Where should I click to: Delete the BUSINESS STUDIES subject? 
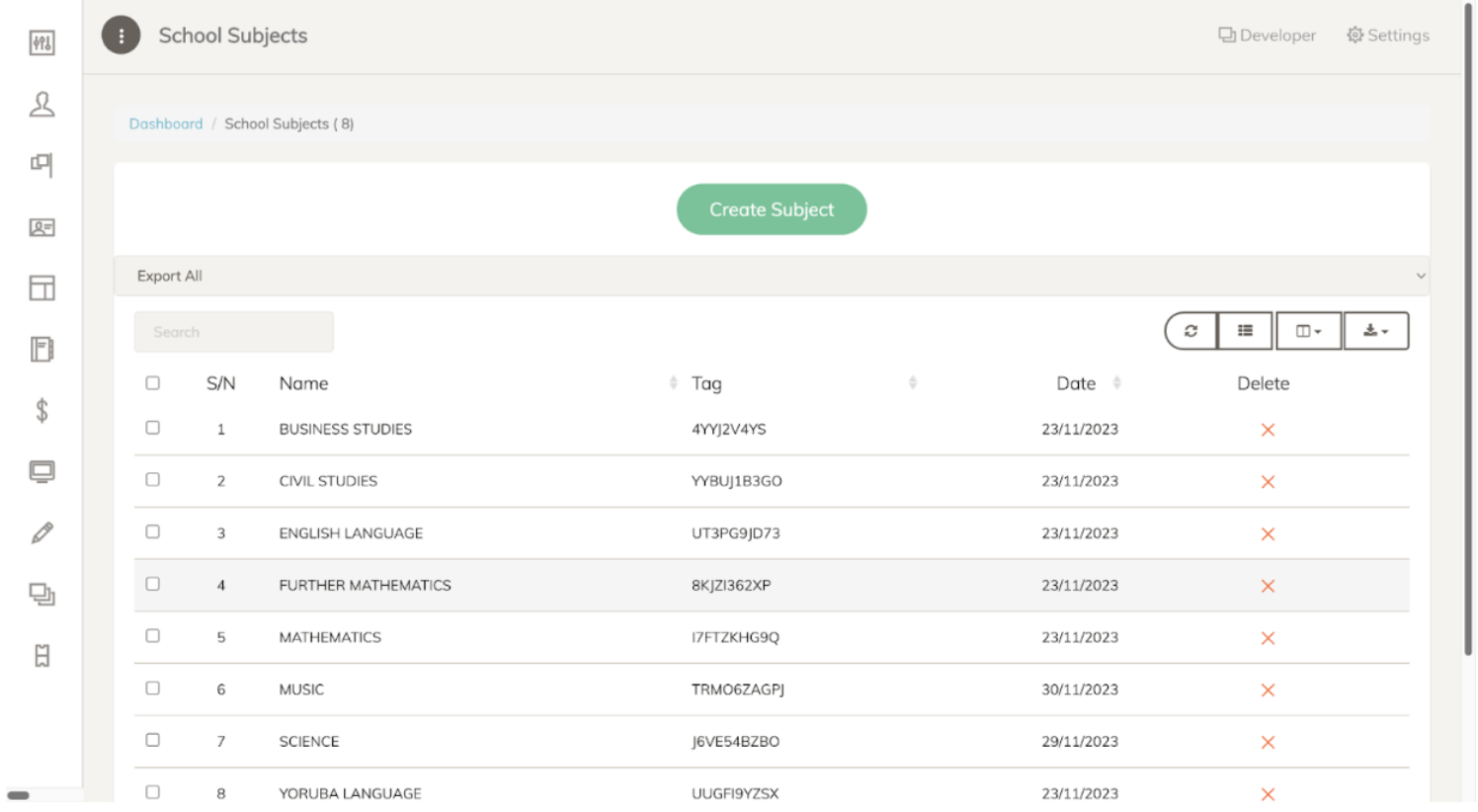pyautogui.click(x=1268, y=430)
